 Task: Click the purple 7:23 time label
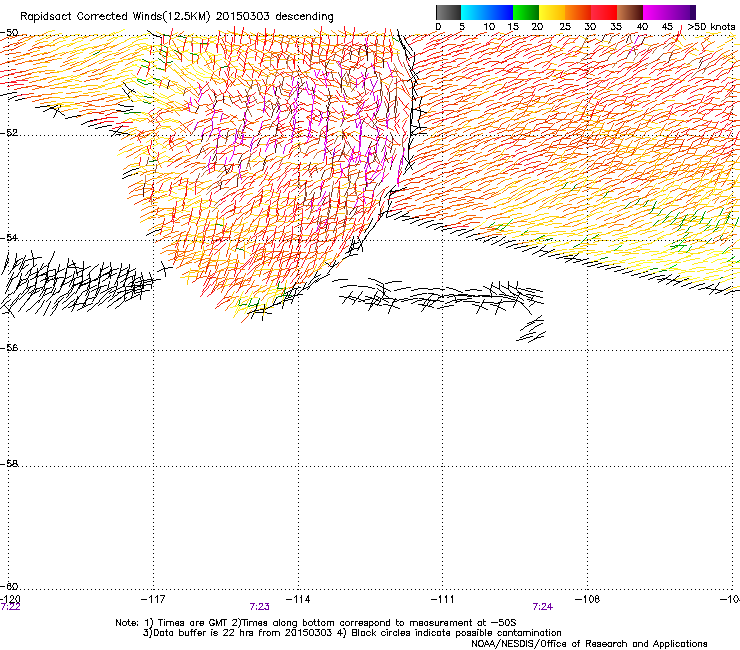(x=260, y=607)
